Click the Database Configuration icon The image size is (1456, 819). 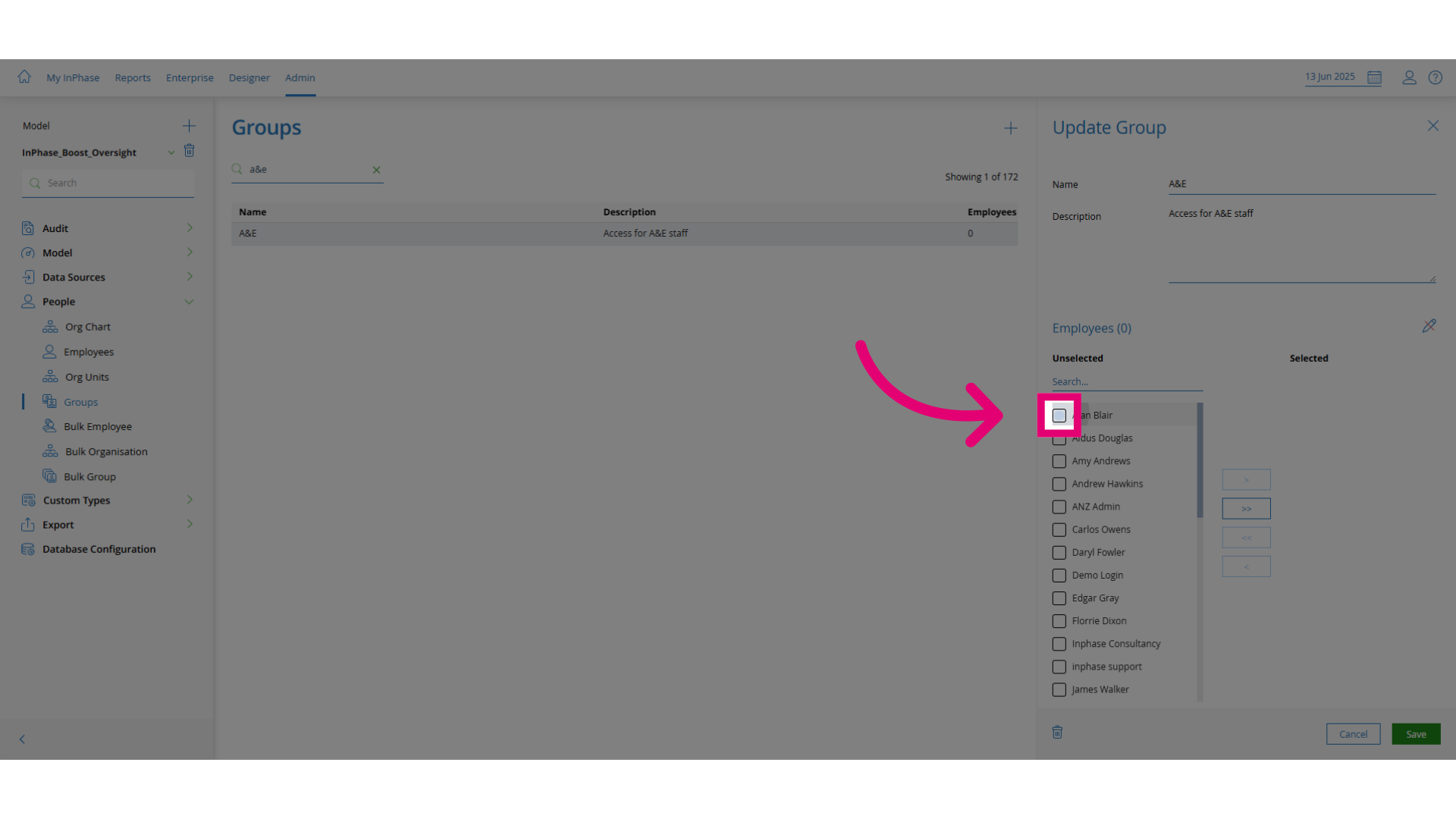point(28,549)
